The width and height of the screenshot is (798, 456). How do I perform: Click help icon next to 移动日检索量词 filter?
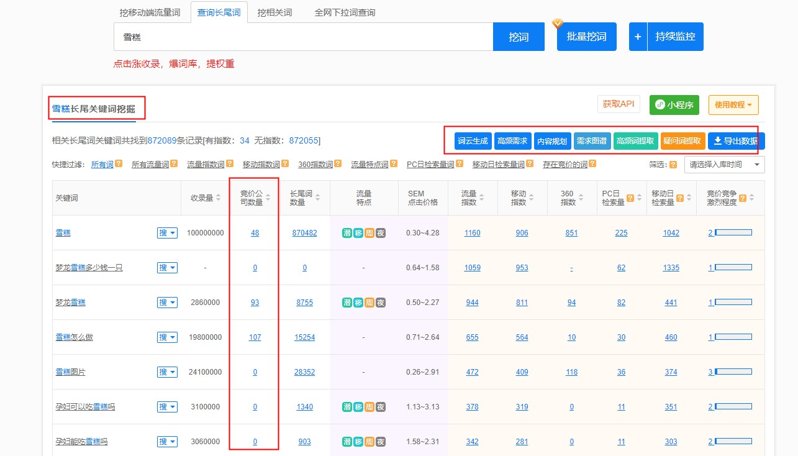pyautogui.click(x=530, y=164)
